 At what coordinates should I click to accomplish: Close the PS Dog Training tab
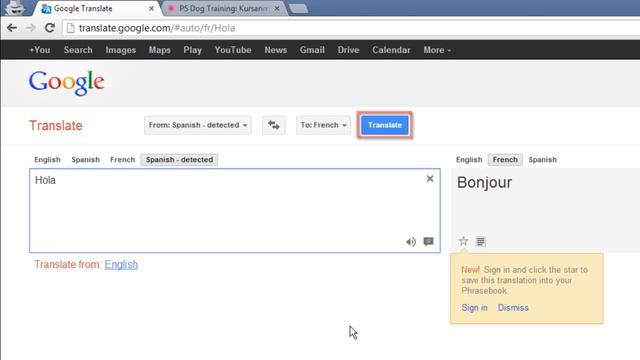[277, 8]
